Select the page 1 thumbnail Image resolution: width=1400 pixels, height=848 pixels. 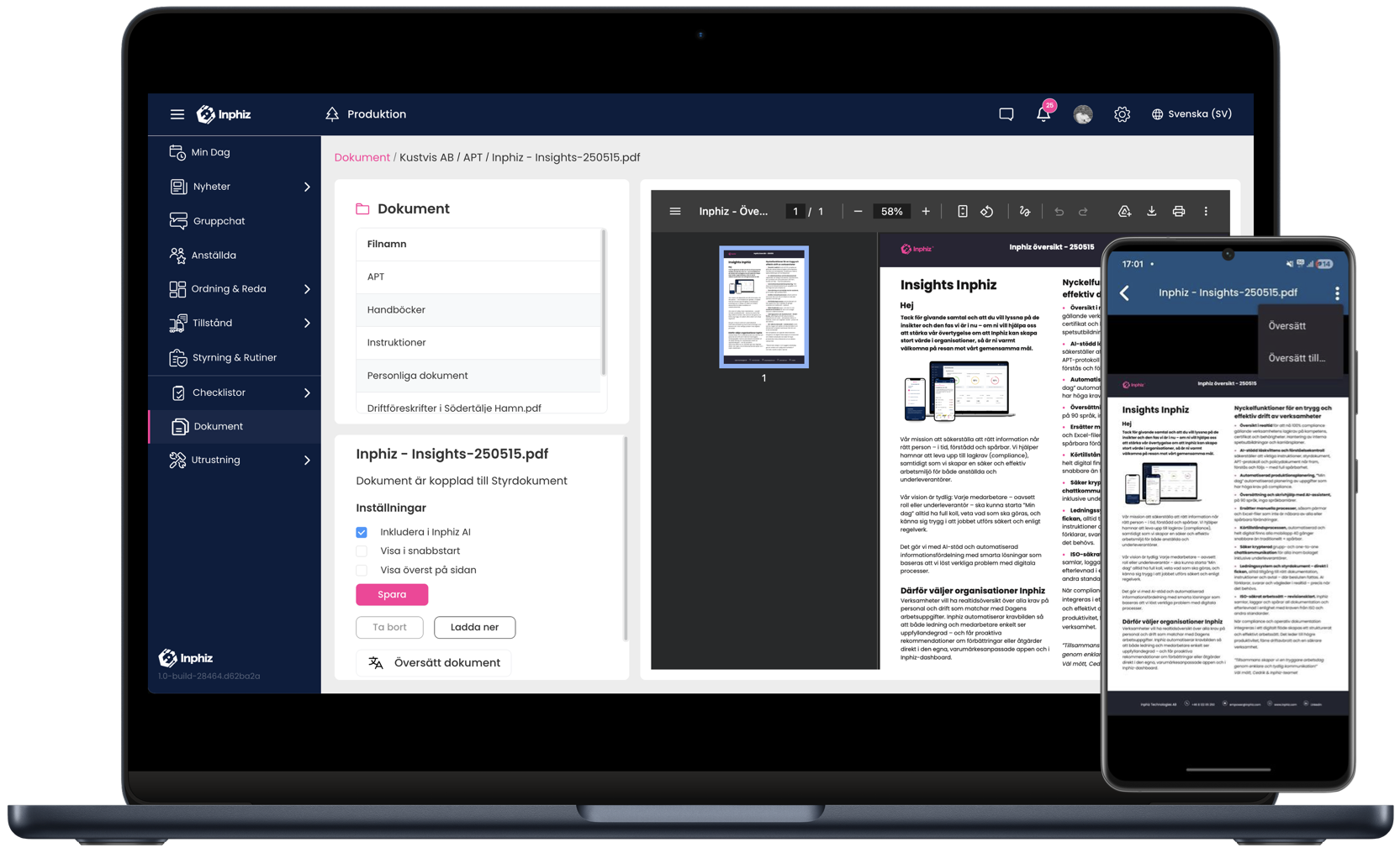coord(763,307)
